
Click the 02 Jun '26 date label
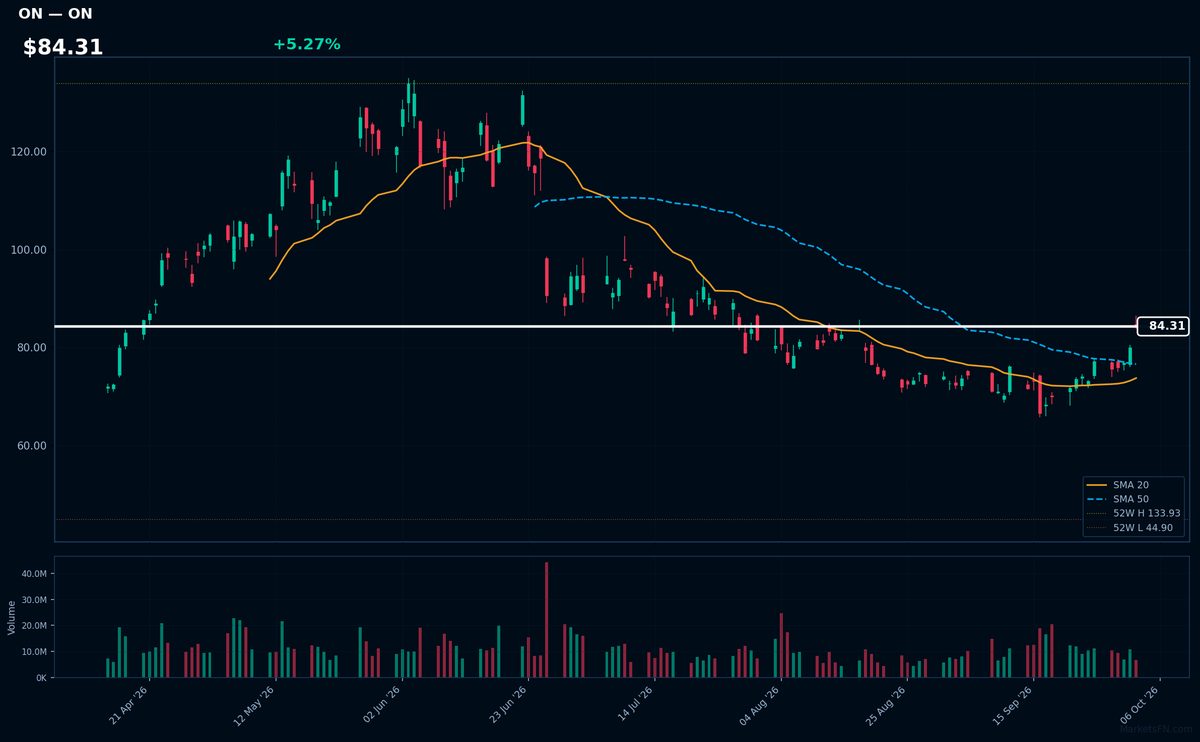point(382,707)
